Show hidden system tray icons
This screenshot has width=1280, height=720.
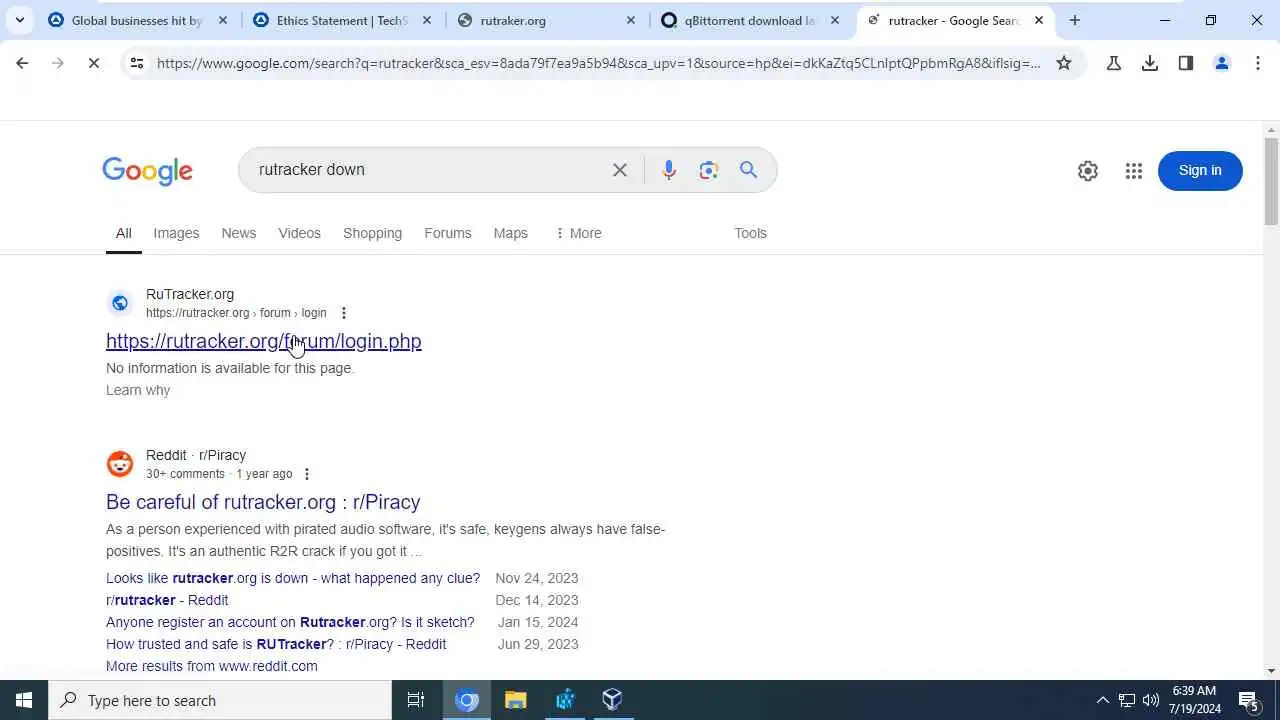(1103, 700)
